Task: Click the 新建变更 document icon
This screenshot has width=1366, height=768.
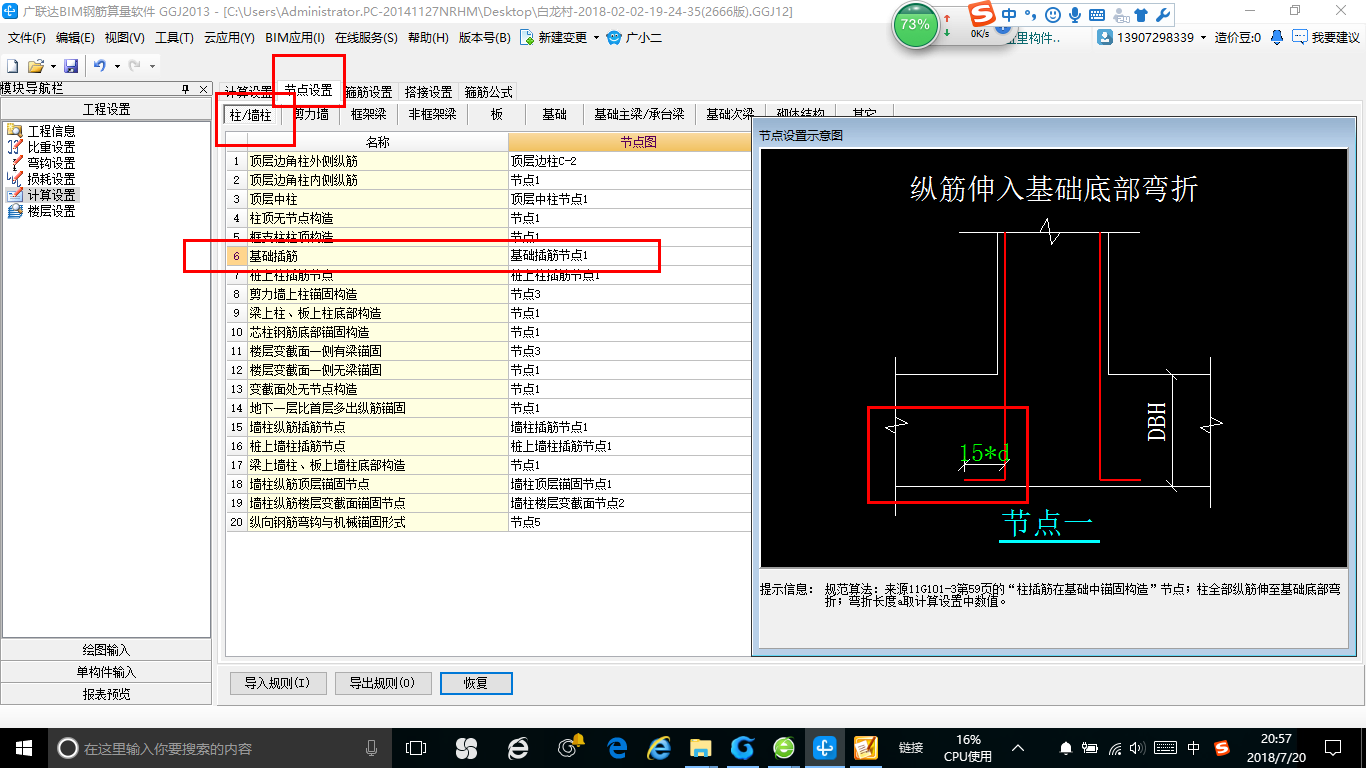Action: click(x=526, y=37)
